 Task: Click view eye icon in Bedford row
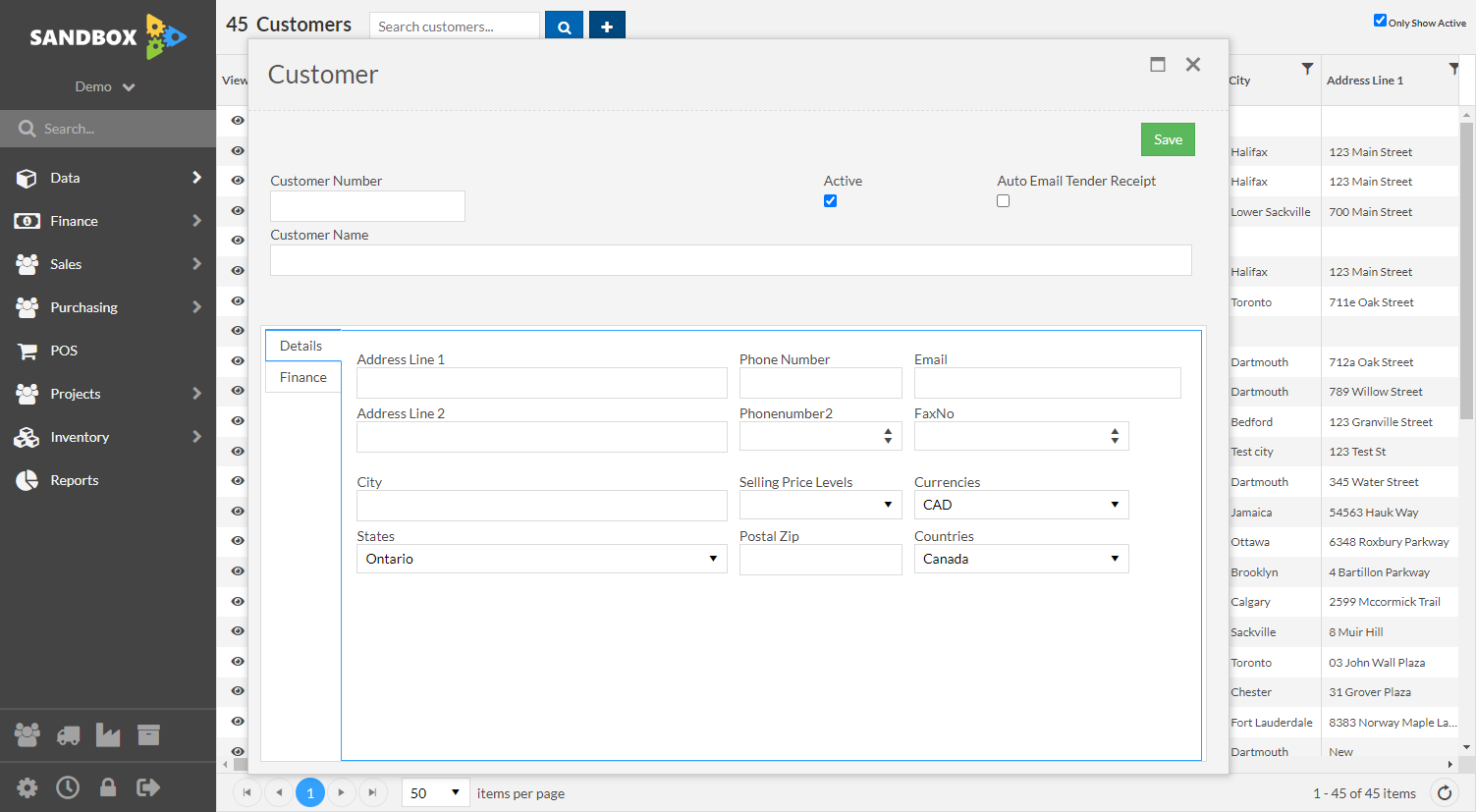click(x=238, y=420)
